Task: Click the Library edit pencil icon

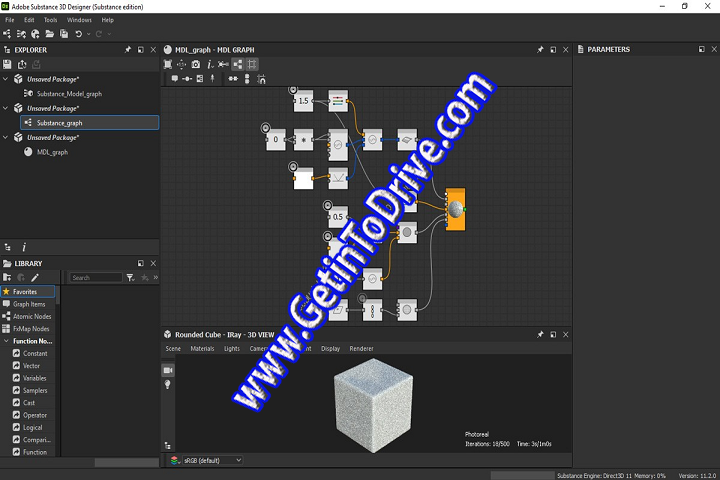Action: point(35,277)
